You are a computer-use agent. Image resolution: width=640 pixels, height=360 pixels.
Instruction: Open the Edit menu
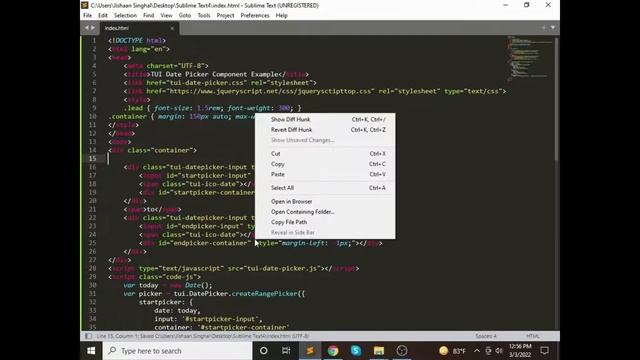103,16
